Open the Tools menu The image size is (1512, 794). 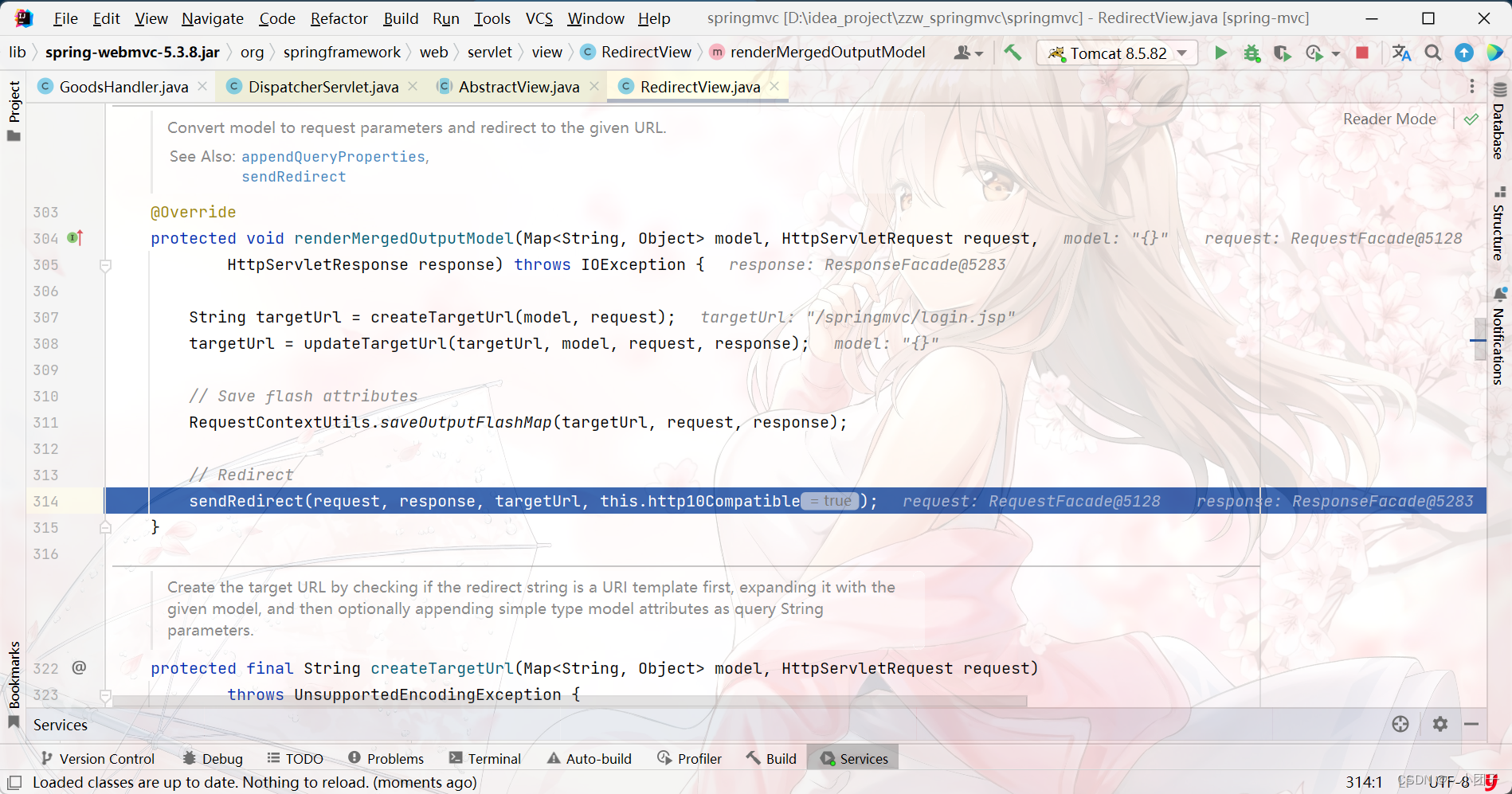492,18
